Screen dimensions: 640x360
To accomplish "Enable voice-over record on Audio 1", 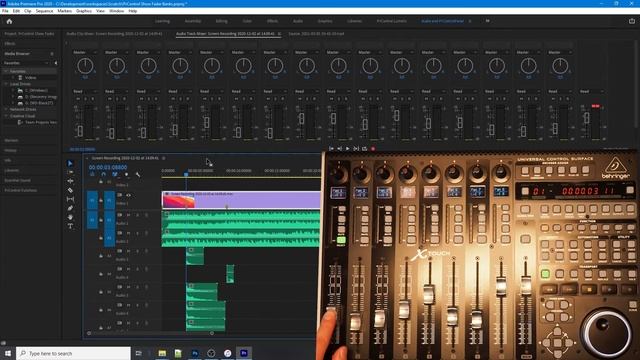I will pyautogui.click(x=147, y=215).
